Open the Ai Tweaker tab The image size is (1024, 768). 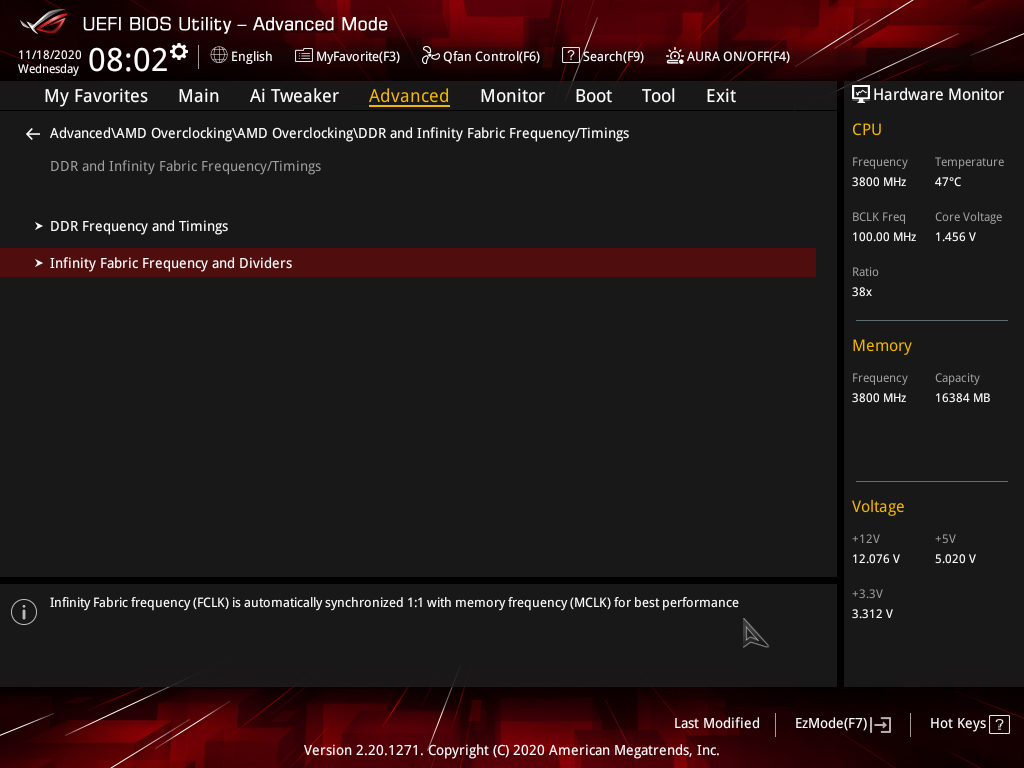pyautogui.click(x=294, y=96)
